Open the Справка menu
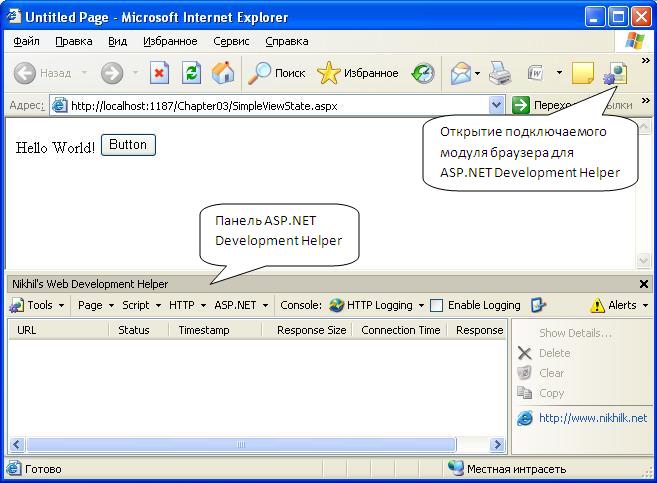Image resolution: width=657 pixels, height=483 pixels. point(287,41)
